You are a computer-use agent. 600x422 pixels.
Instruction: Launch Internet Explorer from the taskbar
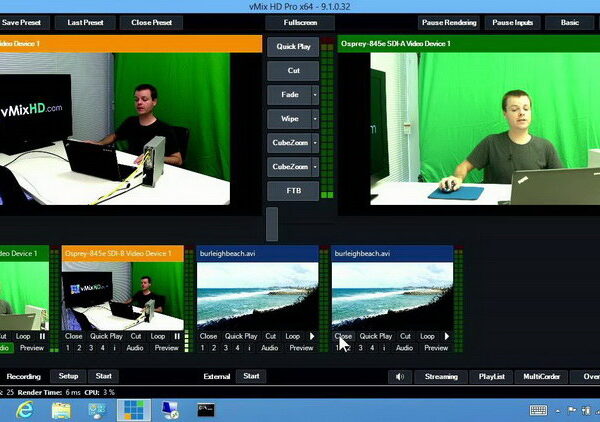pos(24,410)
